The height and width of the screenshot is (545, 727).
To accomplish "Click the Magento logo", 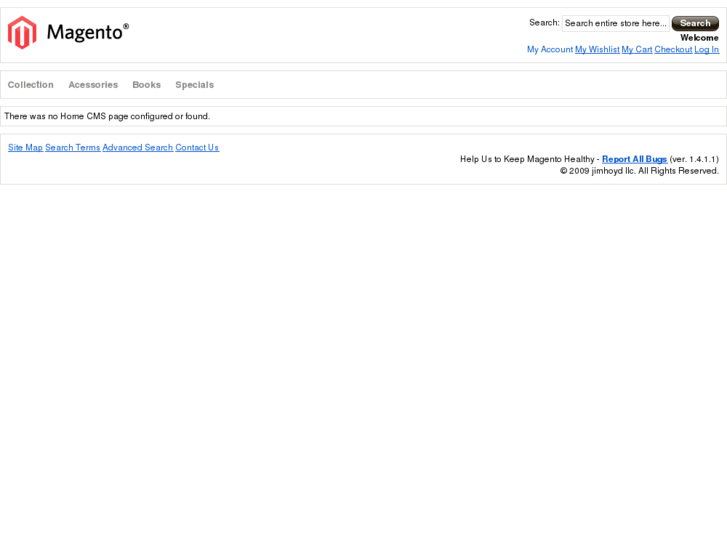I will coord(68,32).
